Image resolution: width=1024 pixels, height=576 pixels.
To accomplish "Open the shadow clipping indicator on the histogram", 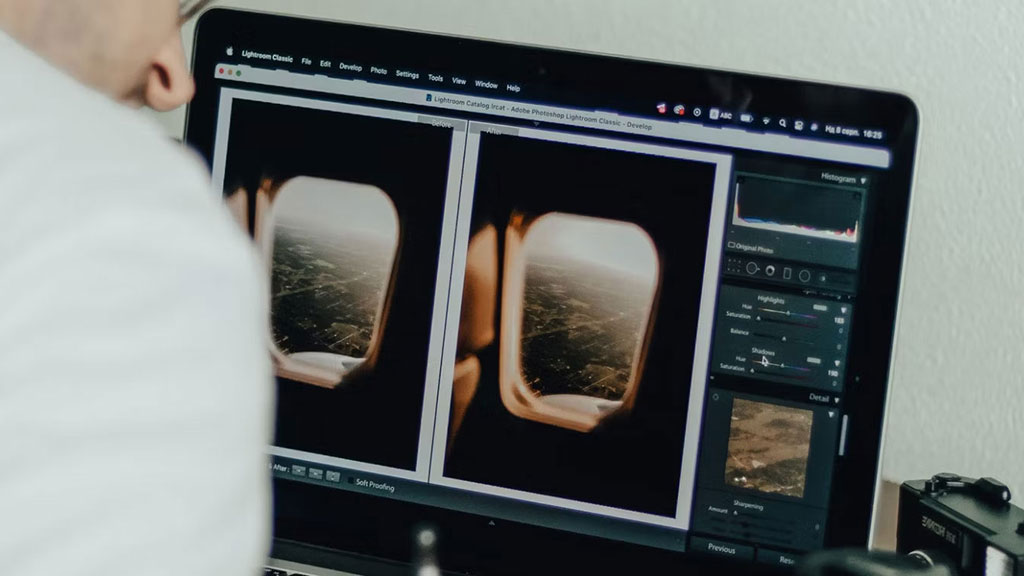I will (739, 180).
